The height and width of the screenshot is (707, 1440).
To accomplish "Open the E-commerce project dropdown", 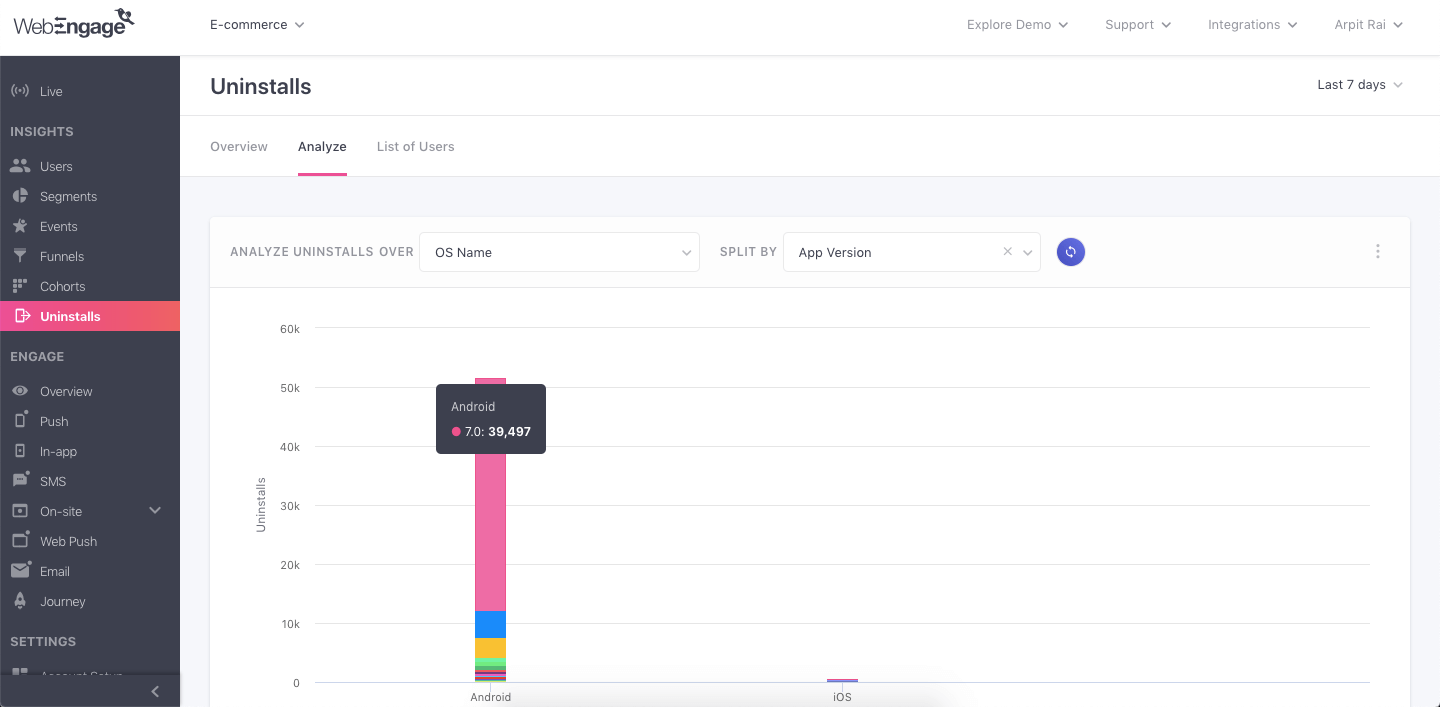I will [x=257, y=25].
